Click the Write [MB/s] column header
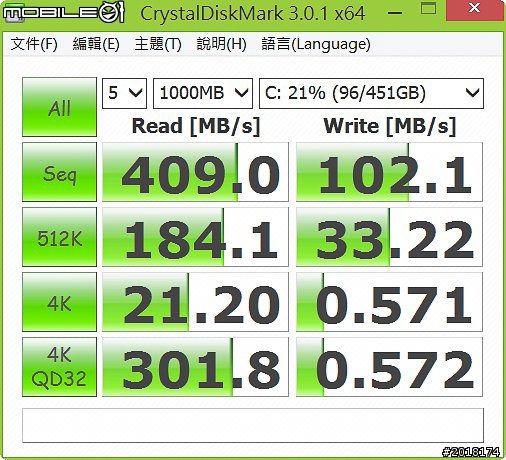This screenshot has height=460, width=506. click(389, 127)
